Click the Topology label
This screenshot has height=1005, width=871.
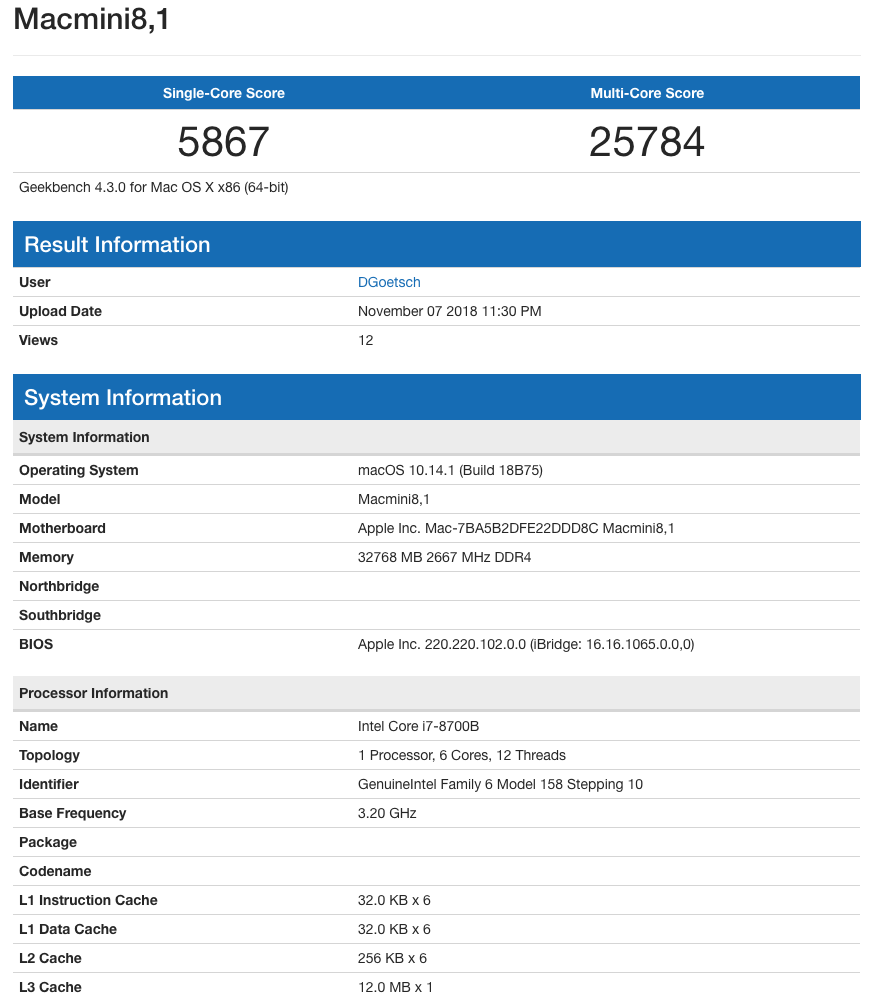click(x=49, y=755)
